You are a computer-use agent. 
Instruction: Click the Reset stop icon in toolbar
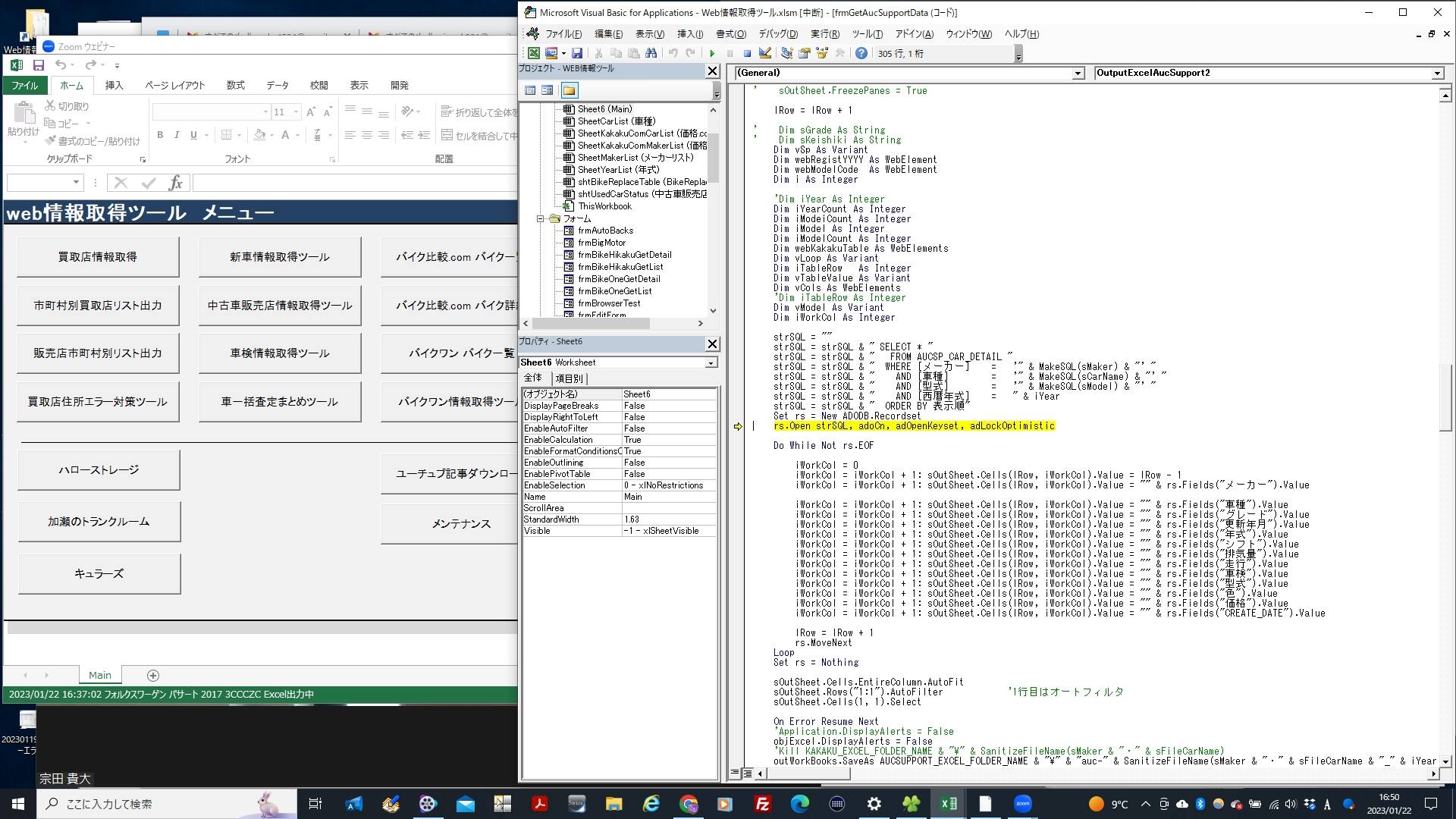[x=747, y=53]
